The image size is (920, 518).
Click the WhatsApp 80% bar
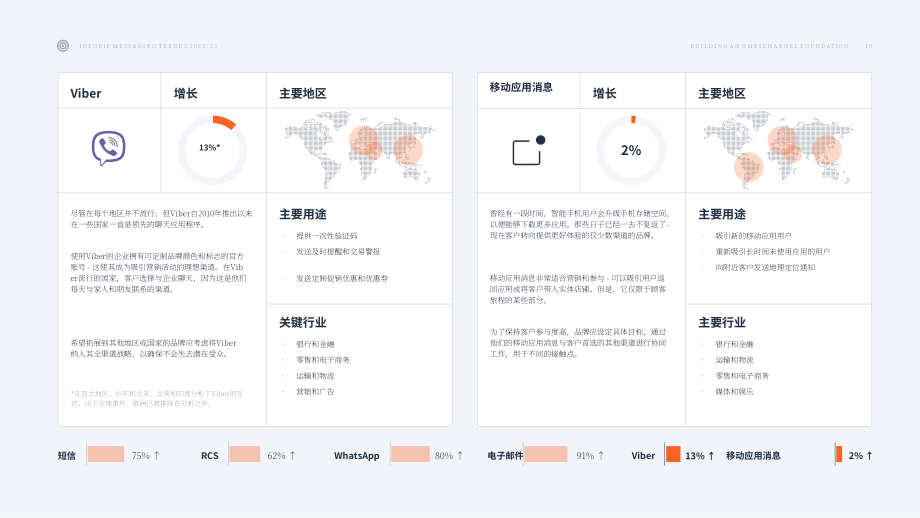[410, 454]
